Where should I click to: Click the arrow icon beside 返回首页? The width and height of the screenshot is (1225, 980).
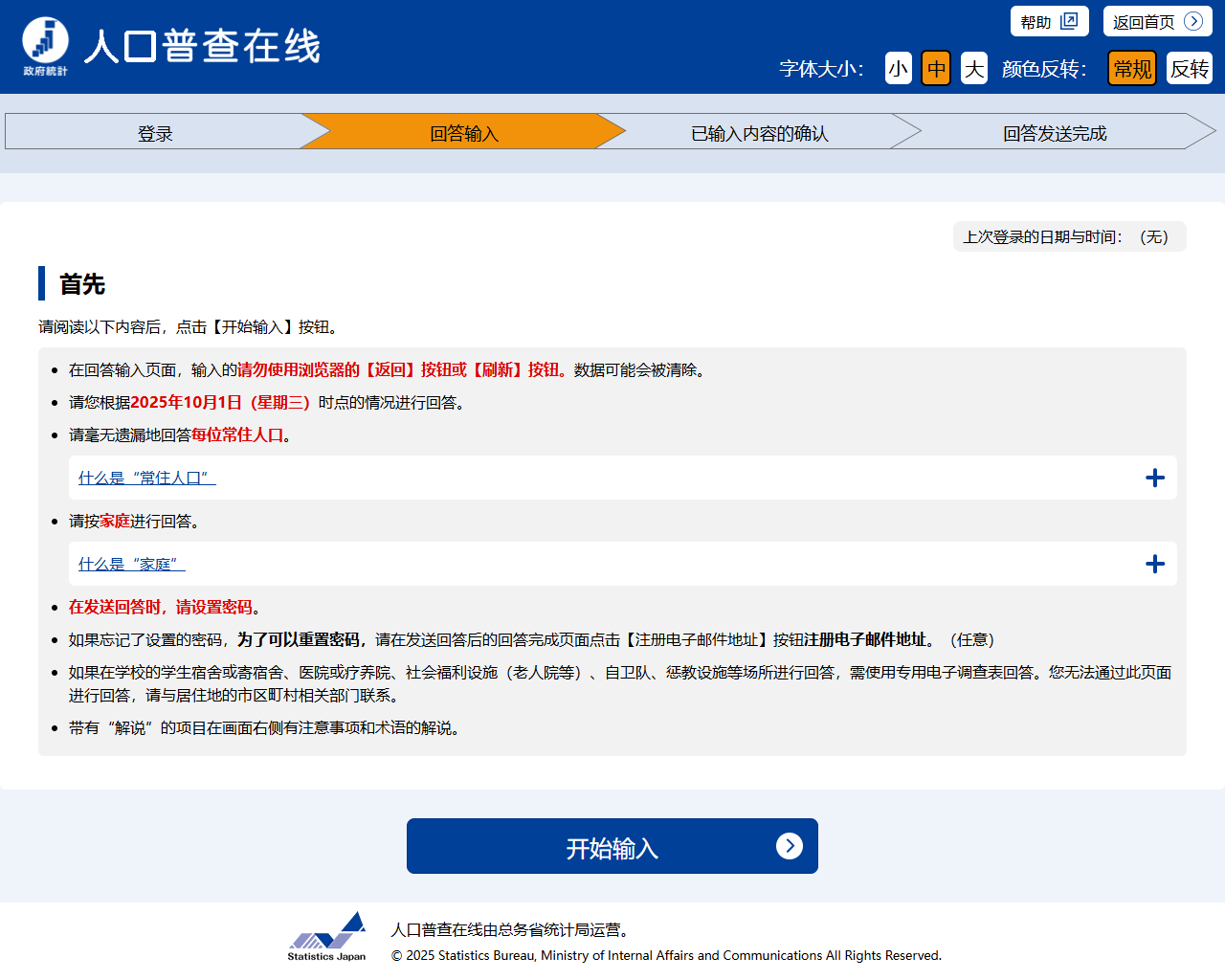pos(1192,21)
